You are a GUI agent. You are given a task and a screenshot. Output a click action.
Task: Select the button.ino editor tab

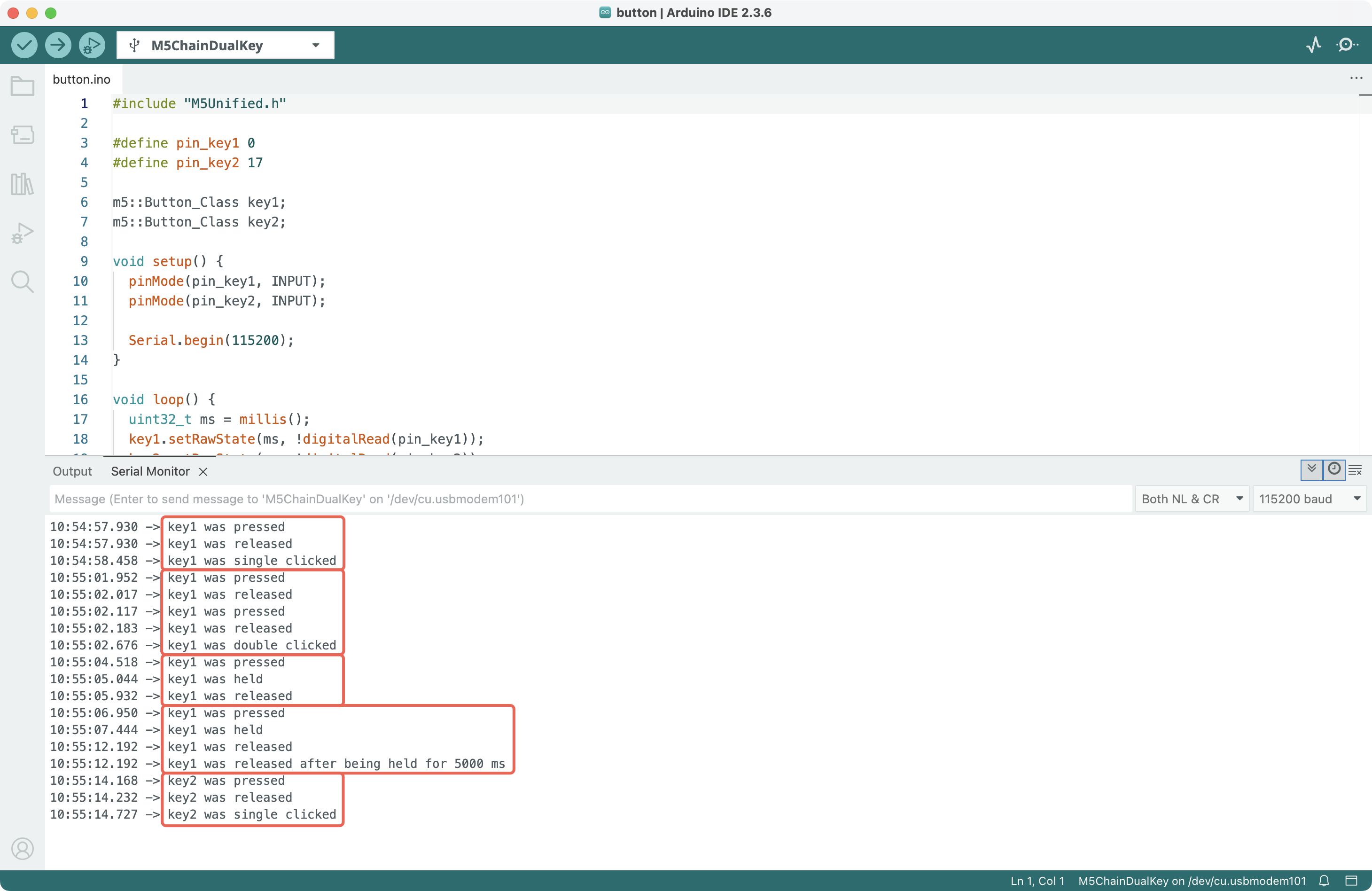tap(81, 79)
